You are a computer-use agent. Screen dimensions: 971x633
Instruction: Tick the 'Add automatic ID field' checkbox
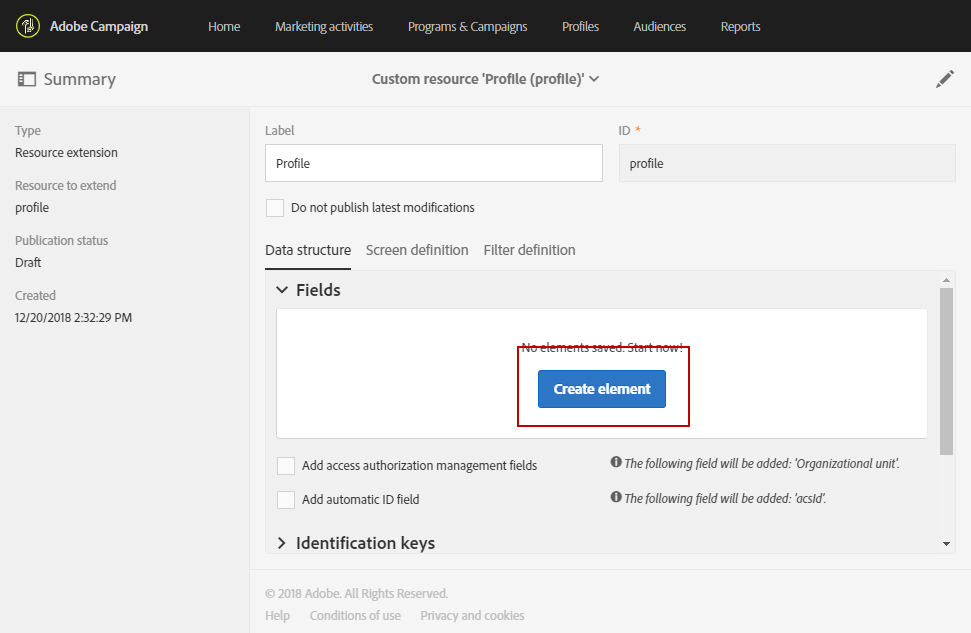pos(286,500)
